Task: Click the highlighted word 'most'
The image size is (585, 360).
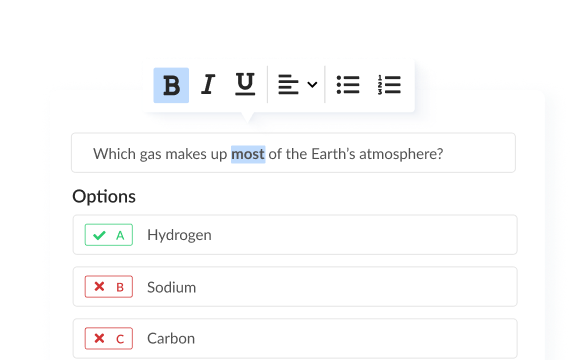Action: pyautogui.click(x=248, y=154)
